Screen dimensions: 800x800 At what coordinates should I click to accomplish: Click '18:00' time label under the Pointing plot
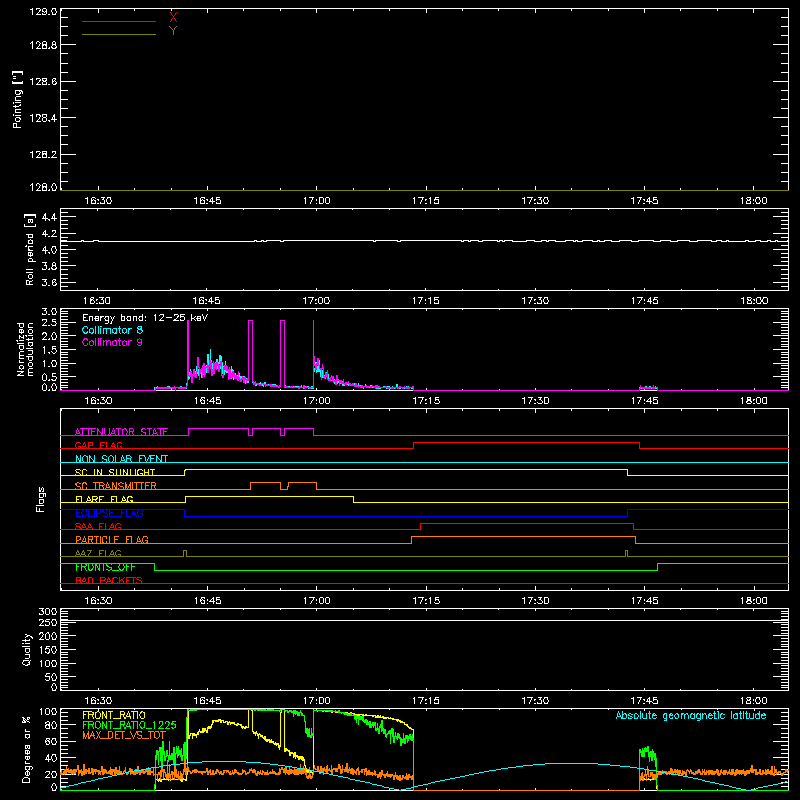754,201
